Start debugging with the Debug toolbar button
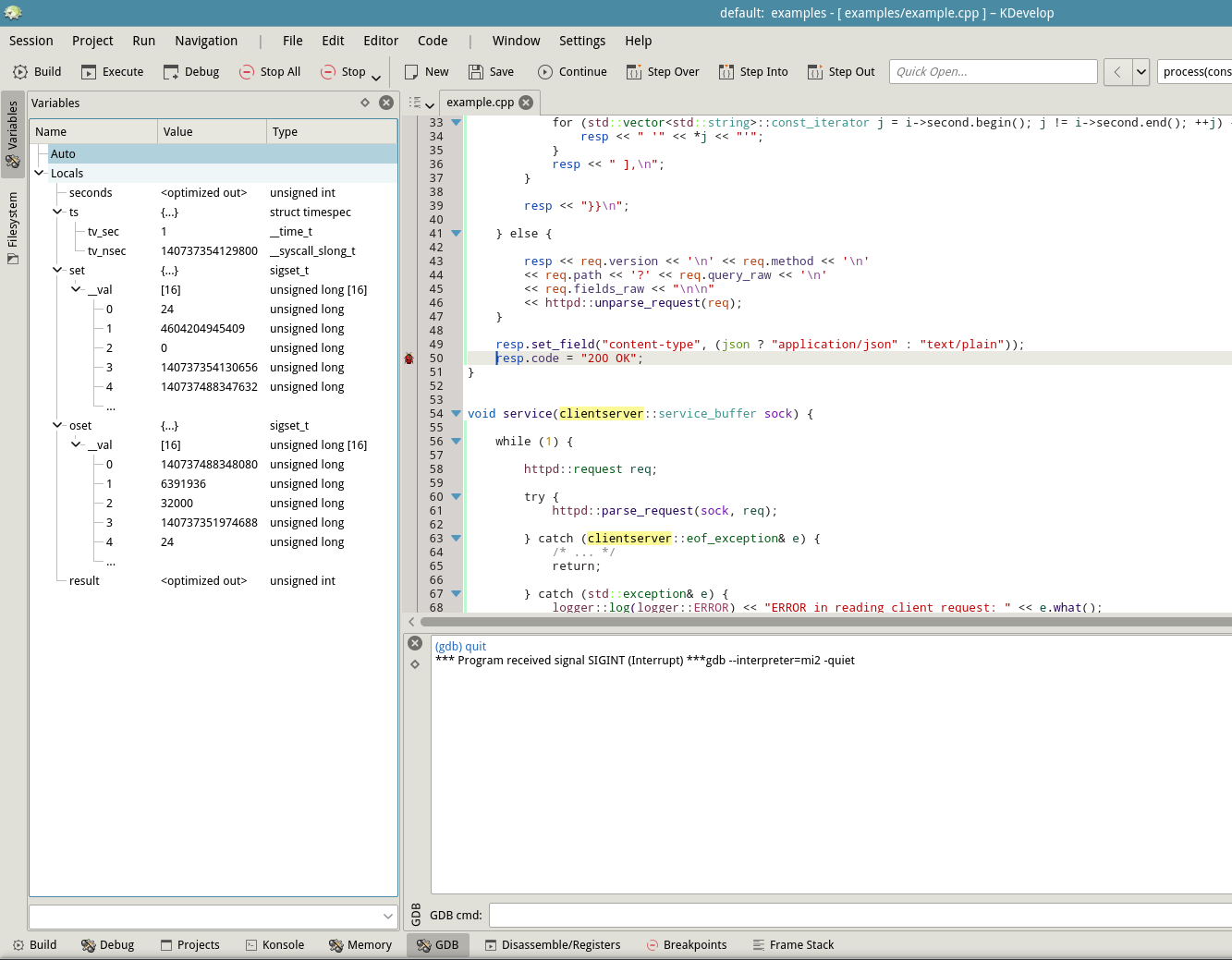This screenshot has height=960, width=1232. click(191, 72)
